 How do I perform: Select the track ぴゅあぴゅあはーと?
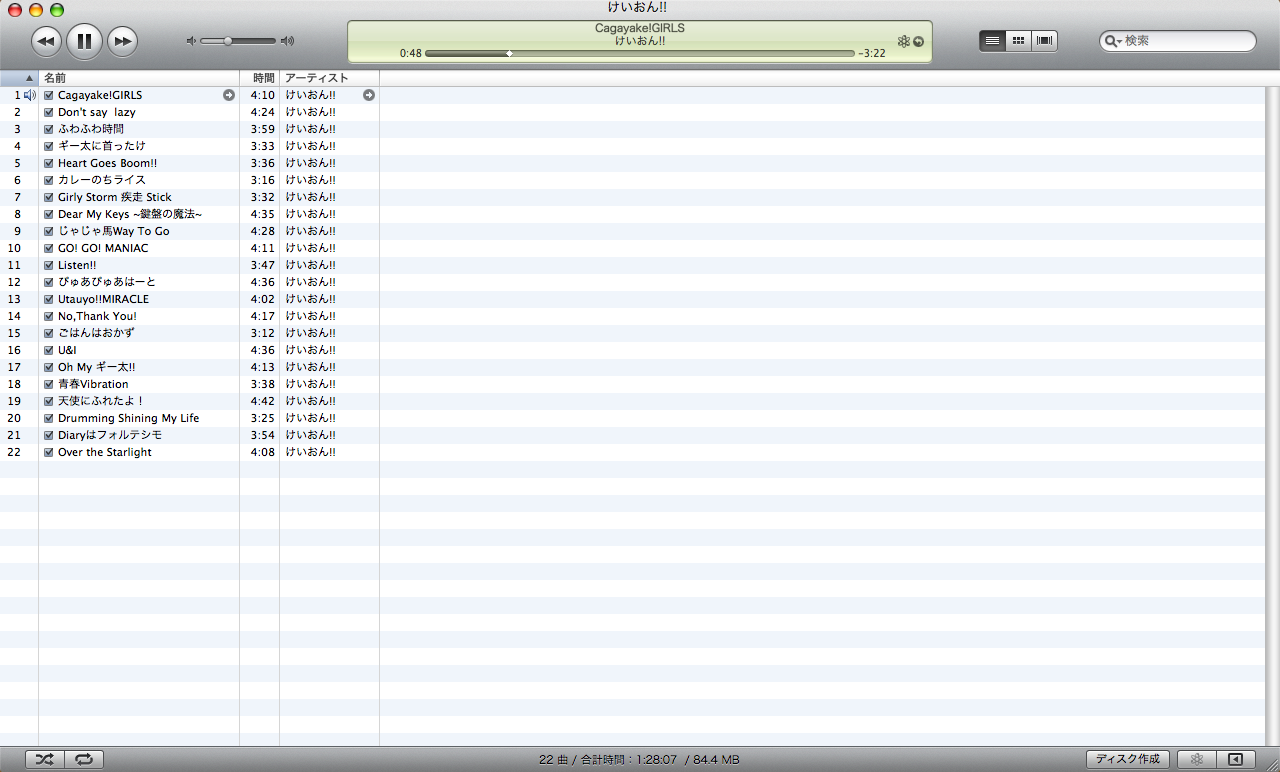click(107, 282)
